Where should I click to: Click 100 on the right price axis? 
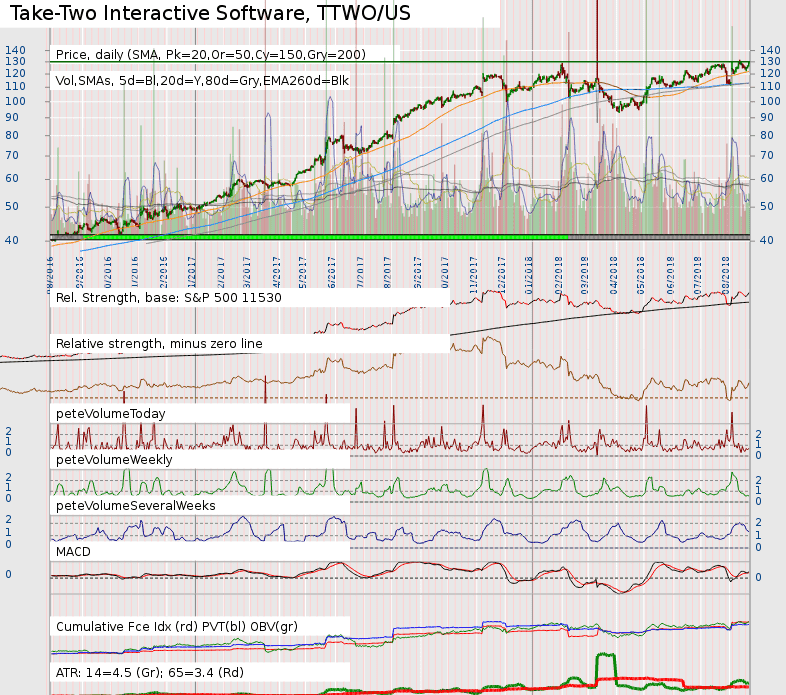coord(770,101)
